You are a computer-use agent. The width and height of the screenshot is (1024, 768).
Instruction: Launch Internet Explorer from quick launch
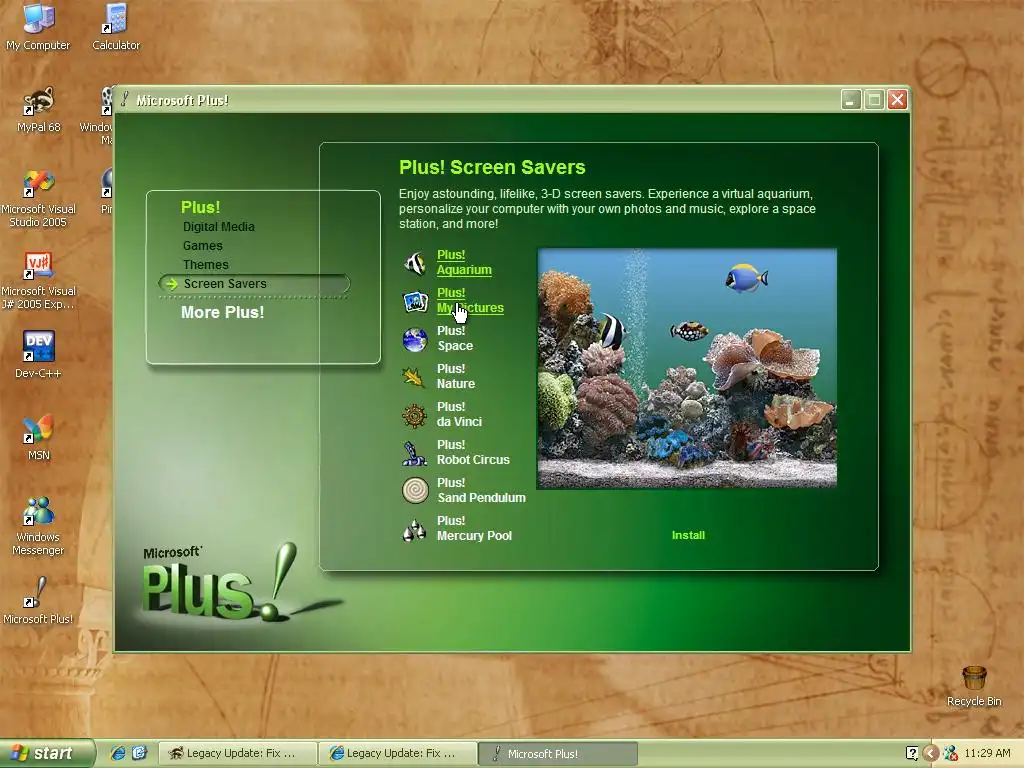point(118,754)
